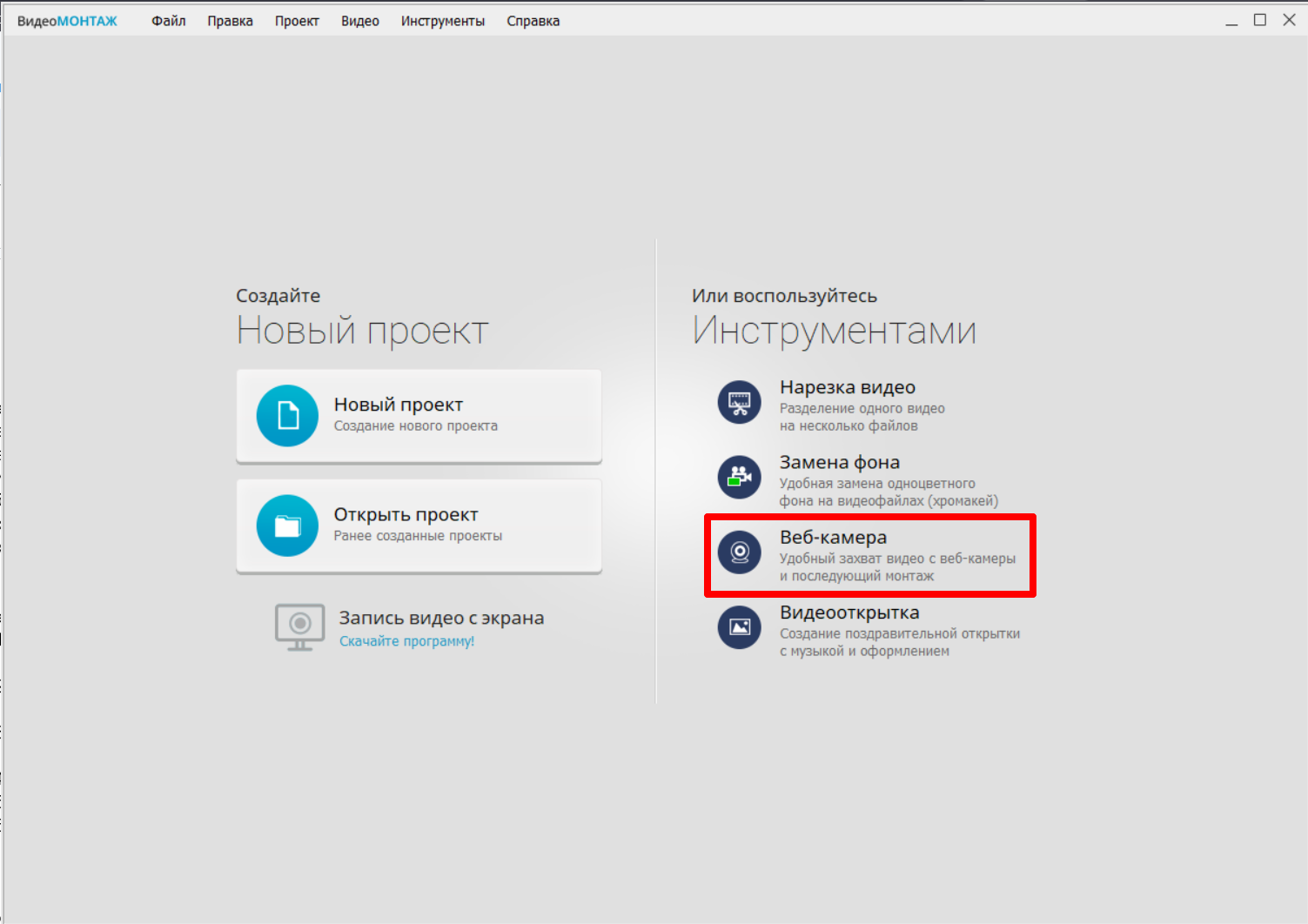Follow the Скачайте программу! link
Viewport: 1308px width, 924px height.
coord(406,641)
